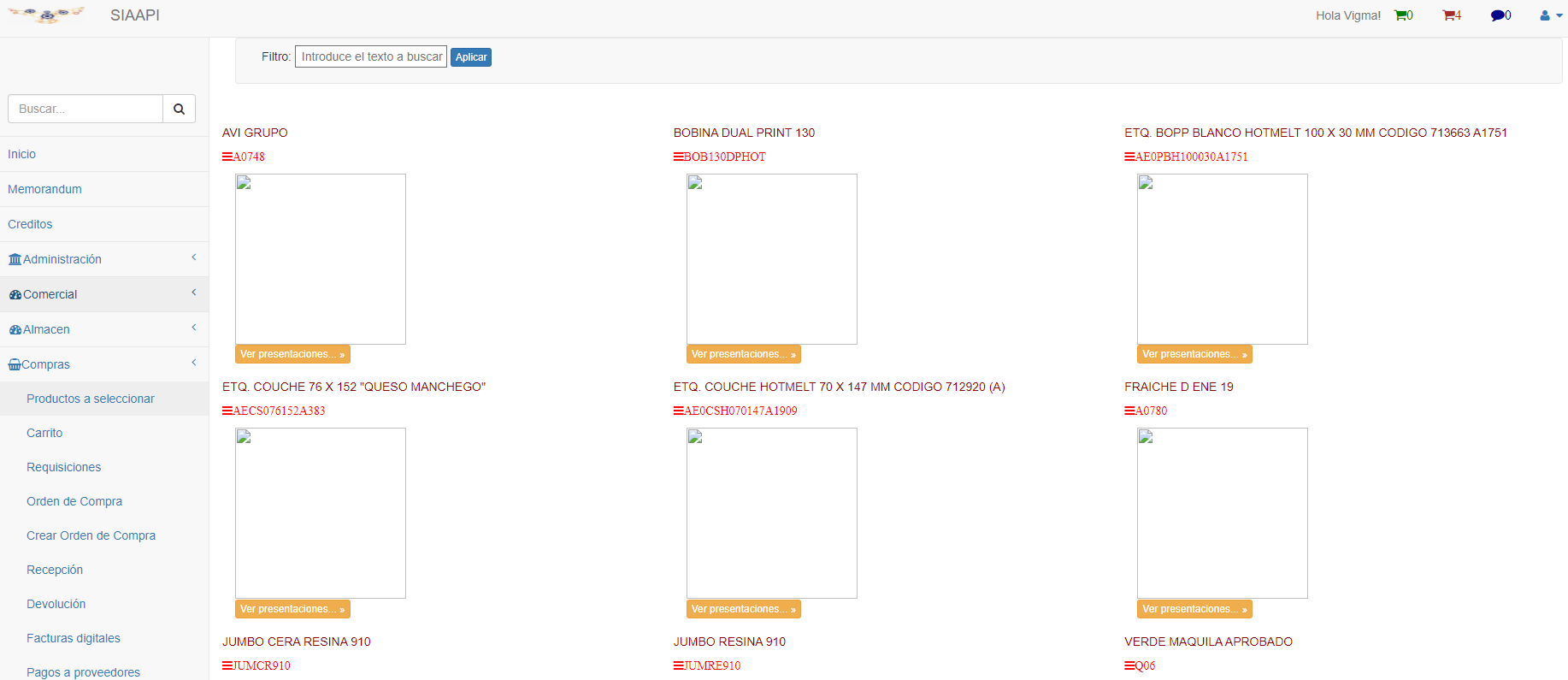Screen dimensions: 1568x680
Task: Open Requisiciones submenu item
Action: point(104,467)
